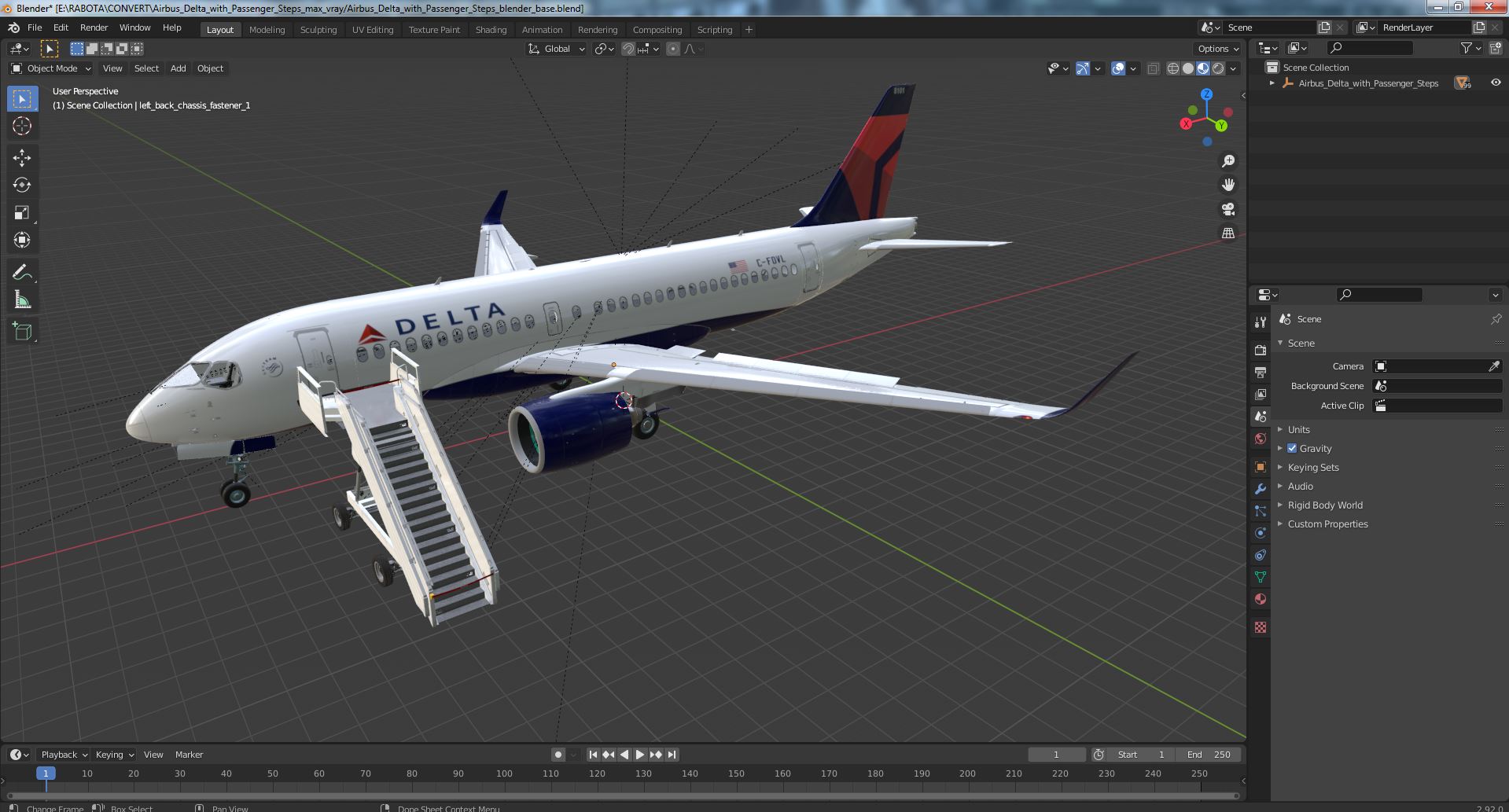Activate the Scale tool

pyautogui.click(x=22, y=213)
